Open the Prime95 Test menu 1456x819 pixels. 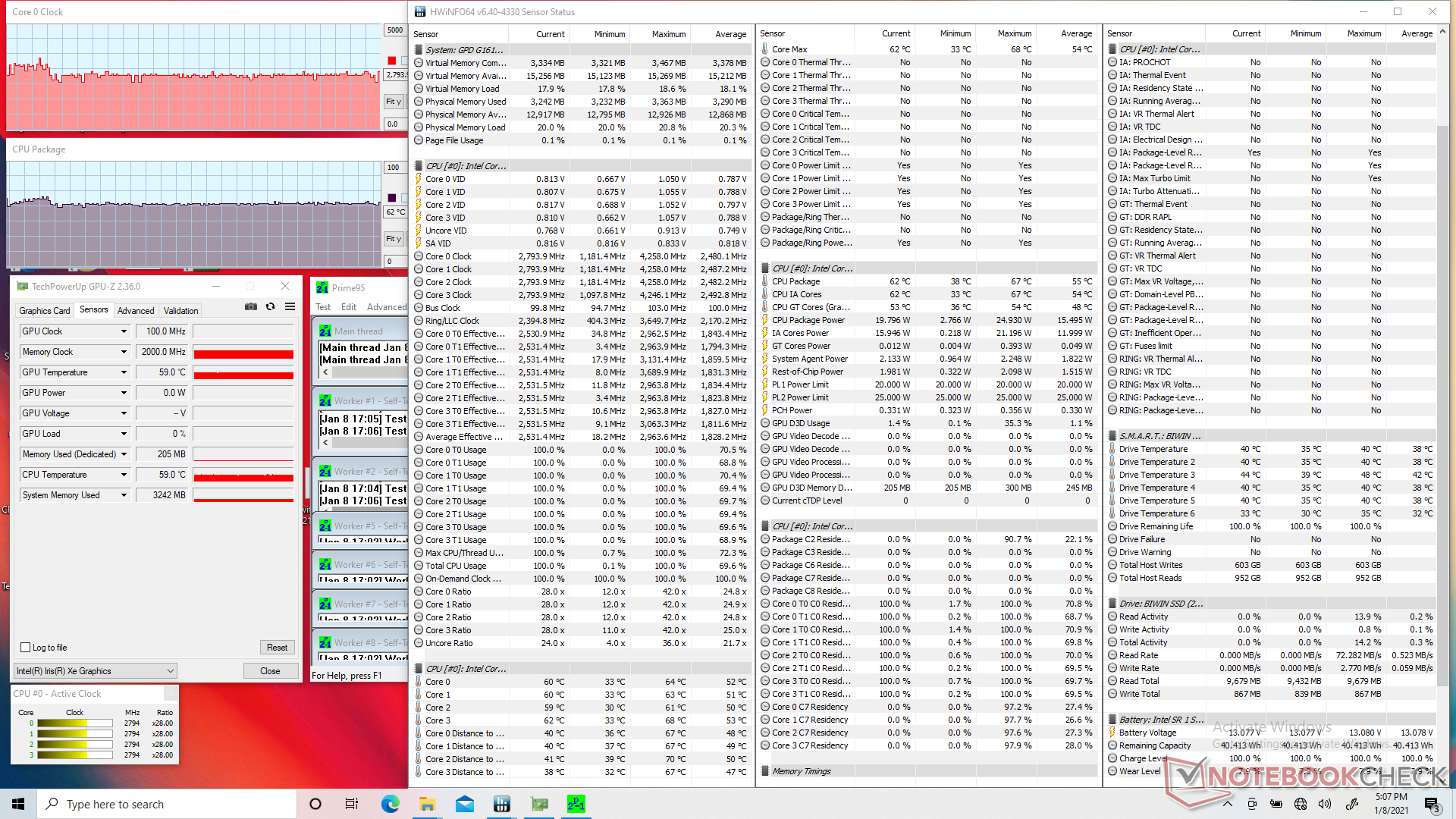pos(323,307)
